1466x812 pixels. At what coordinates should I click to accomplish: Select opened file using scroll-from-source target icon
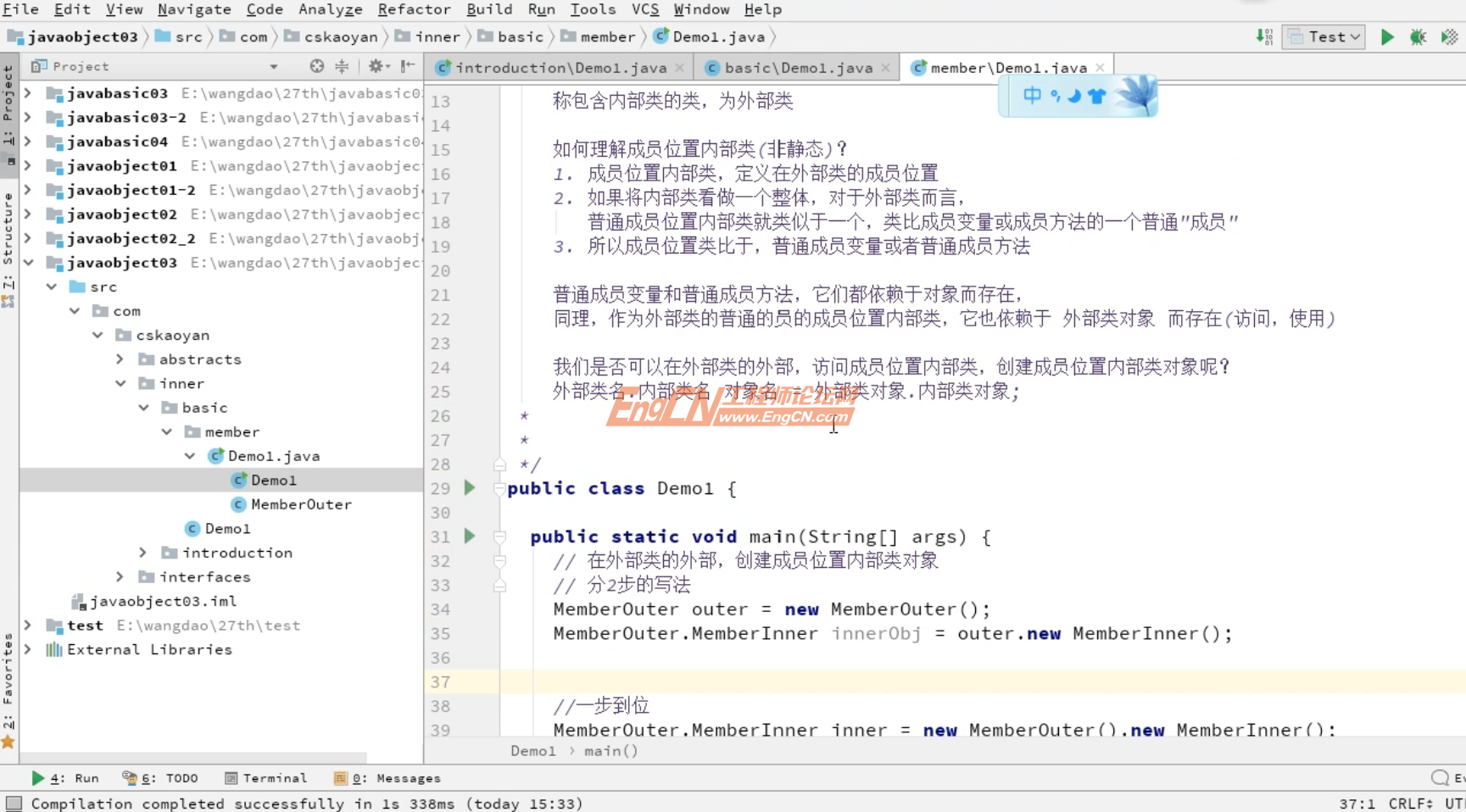point(315,65)
